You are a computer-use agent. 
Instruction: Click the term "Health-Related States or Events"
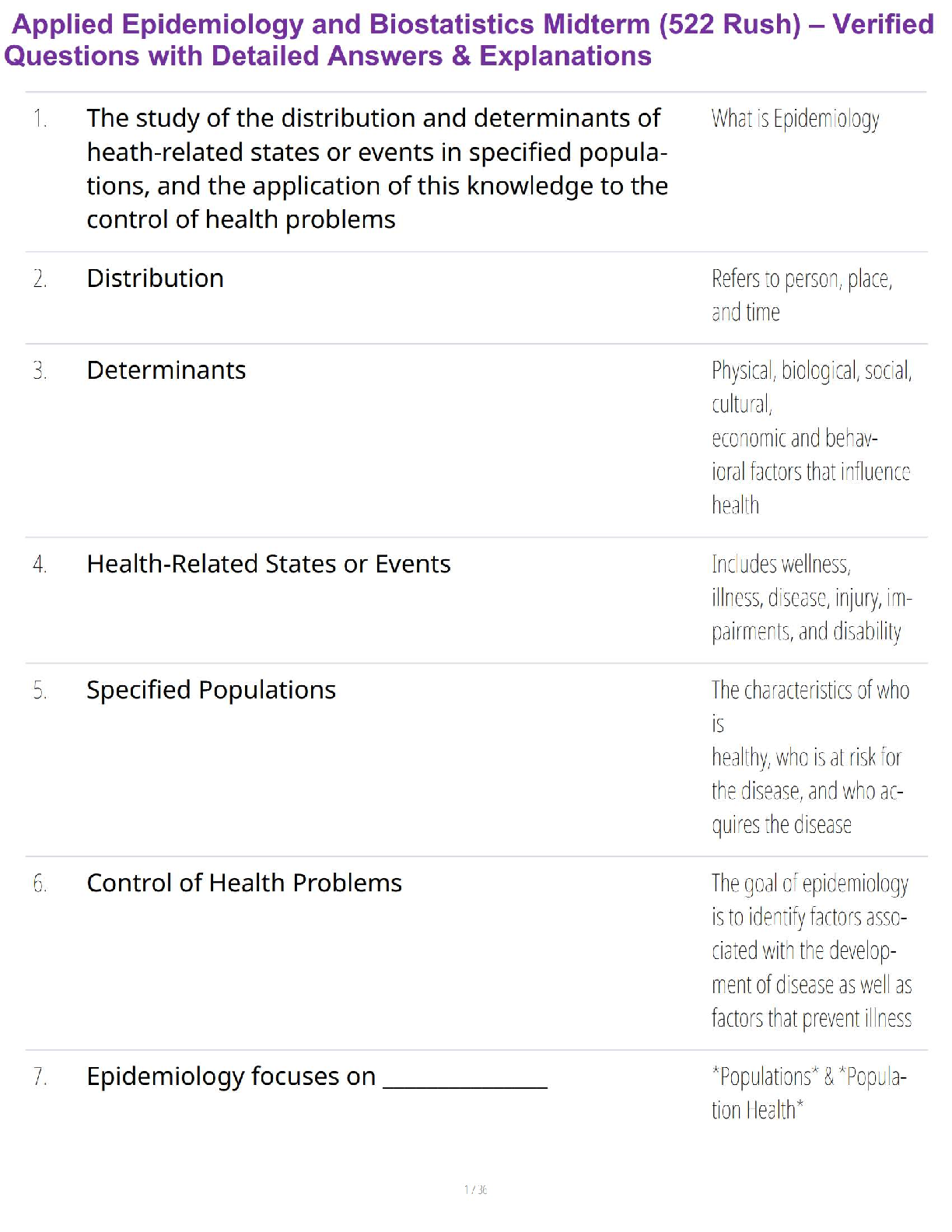click(268, 564)
